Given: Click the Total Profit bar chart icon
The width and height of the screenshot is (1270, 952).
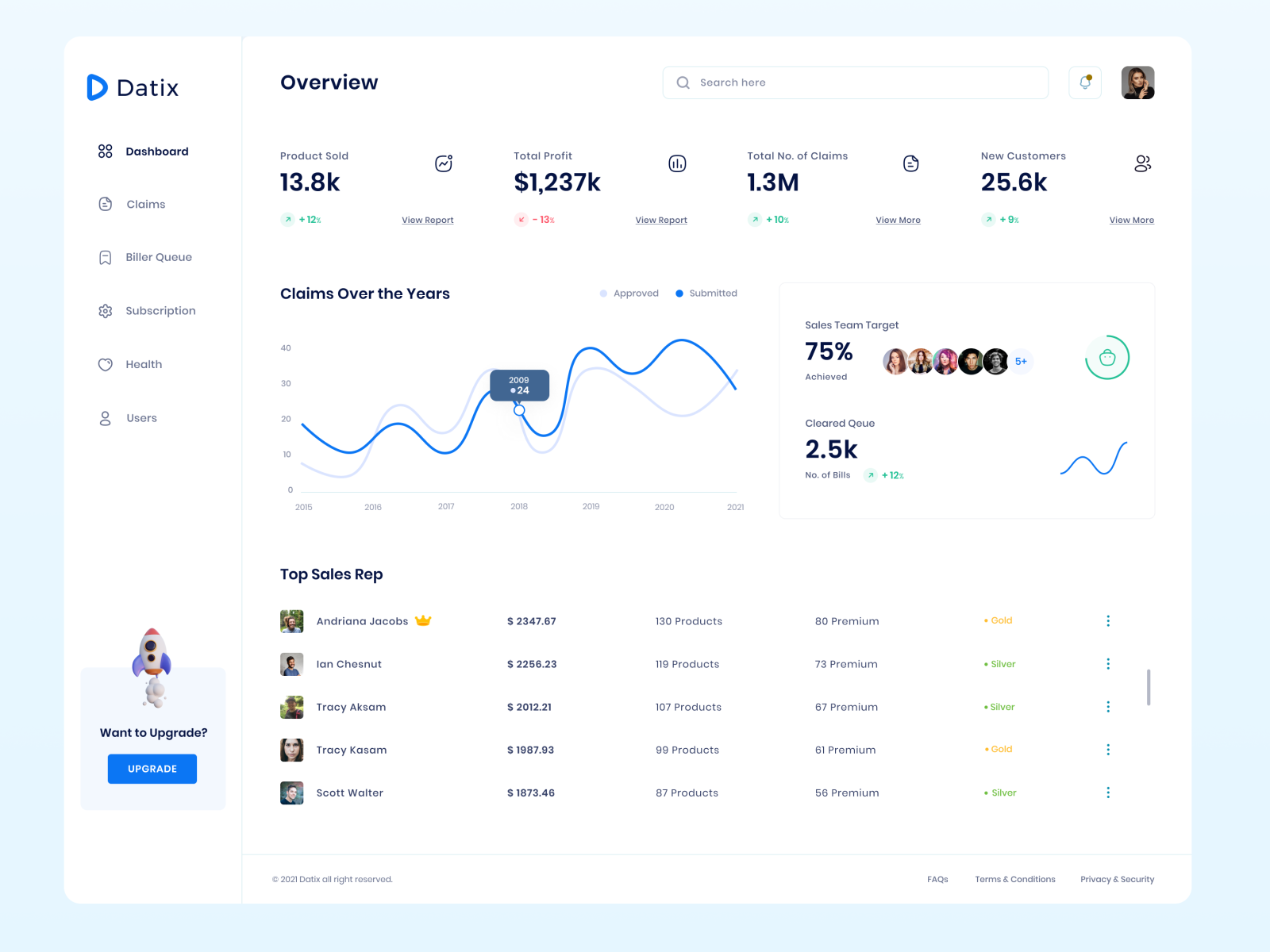Looking at the screenshot, I should 677,163.
